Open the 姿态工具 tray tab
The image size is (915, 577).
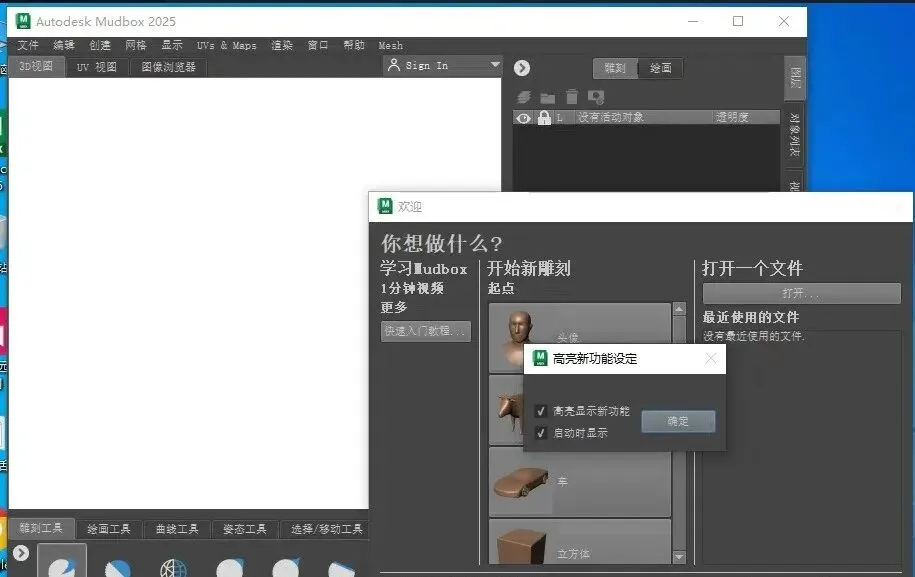tap(245, 529)
